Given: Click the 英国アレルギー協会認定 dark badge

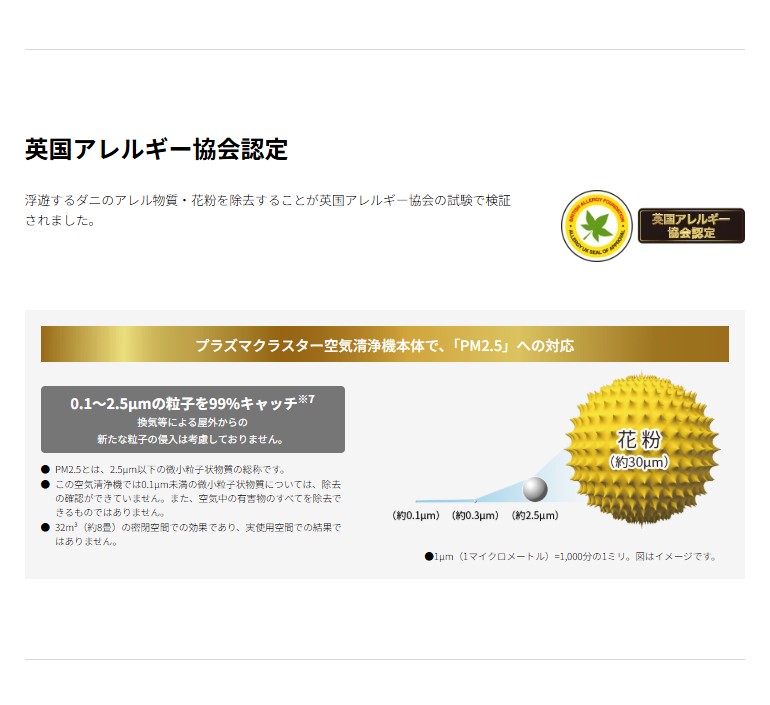Looking at the screenshot, I should tap(691, 226).
